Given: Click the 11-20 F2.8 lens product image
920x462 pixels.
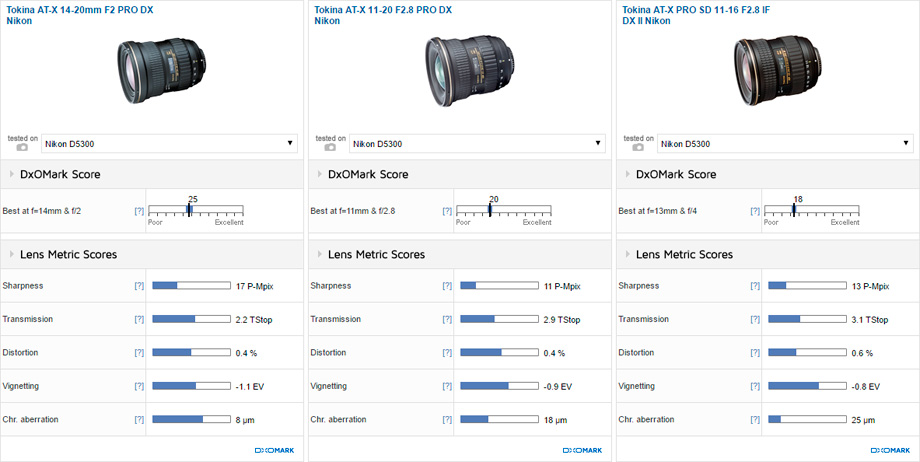Looking at the screenshot, I should tap(469, 72).
